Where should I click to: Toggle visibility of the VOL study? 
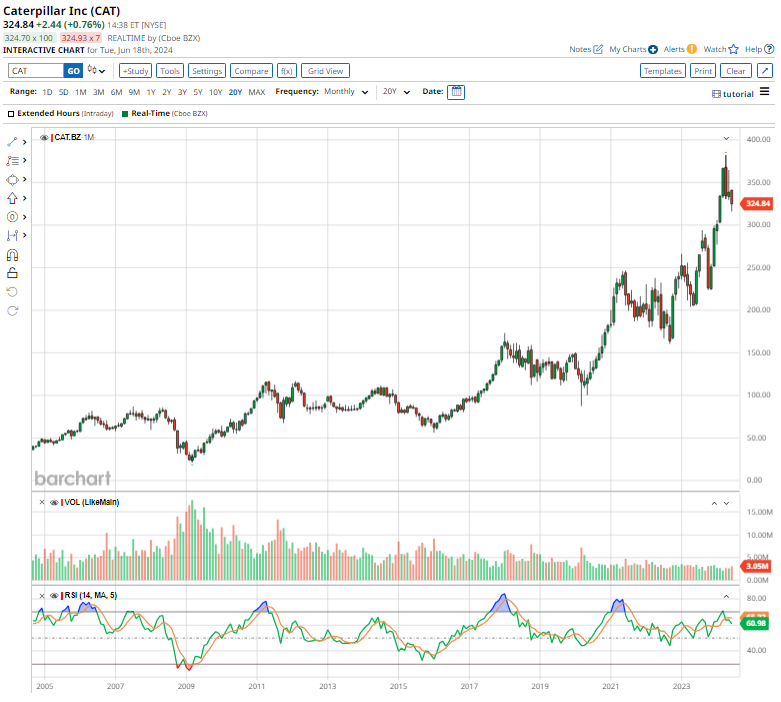[54, 502]
